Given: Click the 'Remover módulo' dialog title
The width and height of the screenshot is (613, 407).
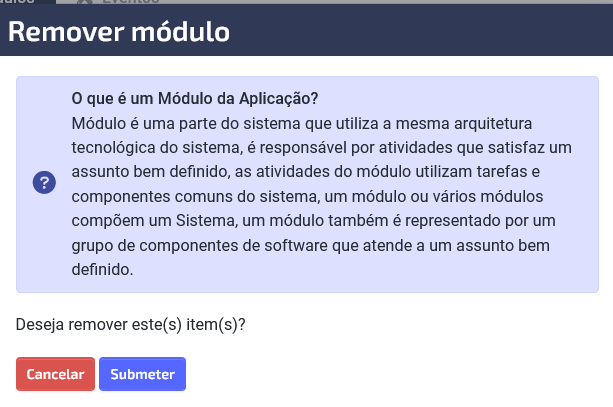Looking at the screenshot, I should [119, 31].
